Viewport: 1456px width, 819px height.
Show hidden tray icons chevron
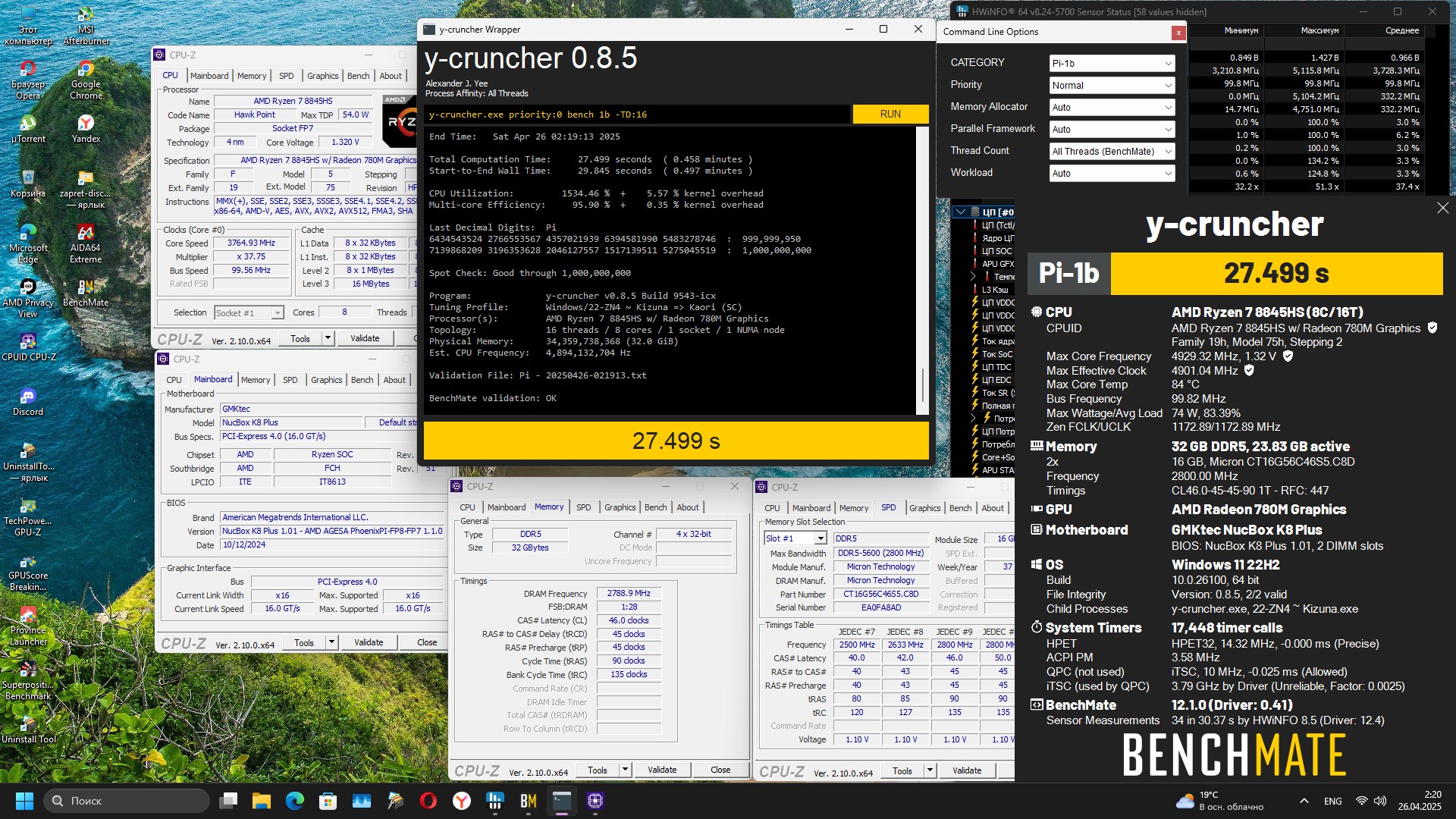tap(1304, 801)
